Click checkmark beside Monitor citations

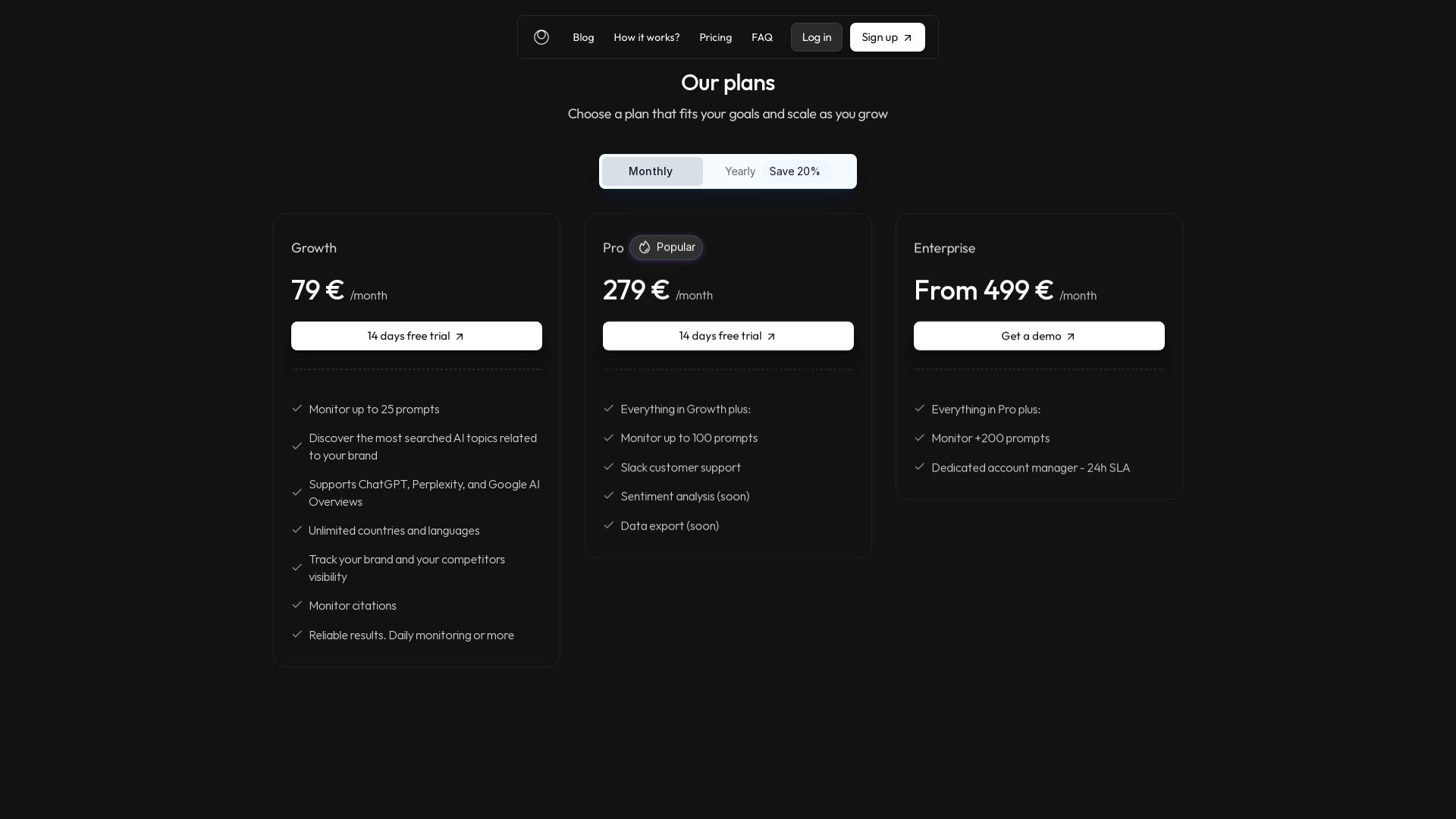point(297,604)
